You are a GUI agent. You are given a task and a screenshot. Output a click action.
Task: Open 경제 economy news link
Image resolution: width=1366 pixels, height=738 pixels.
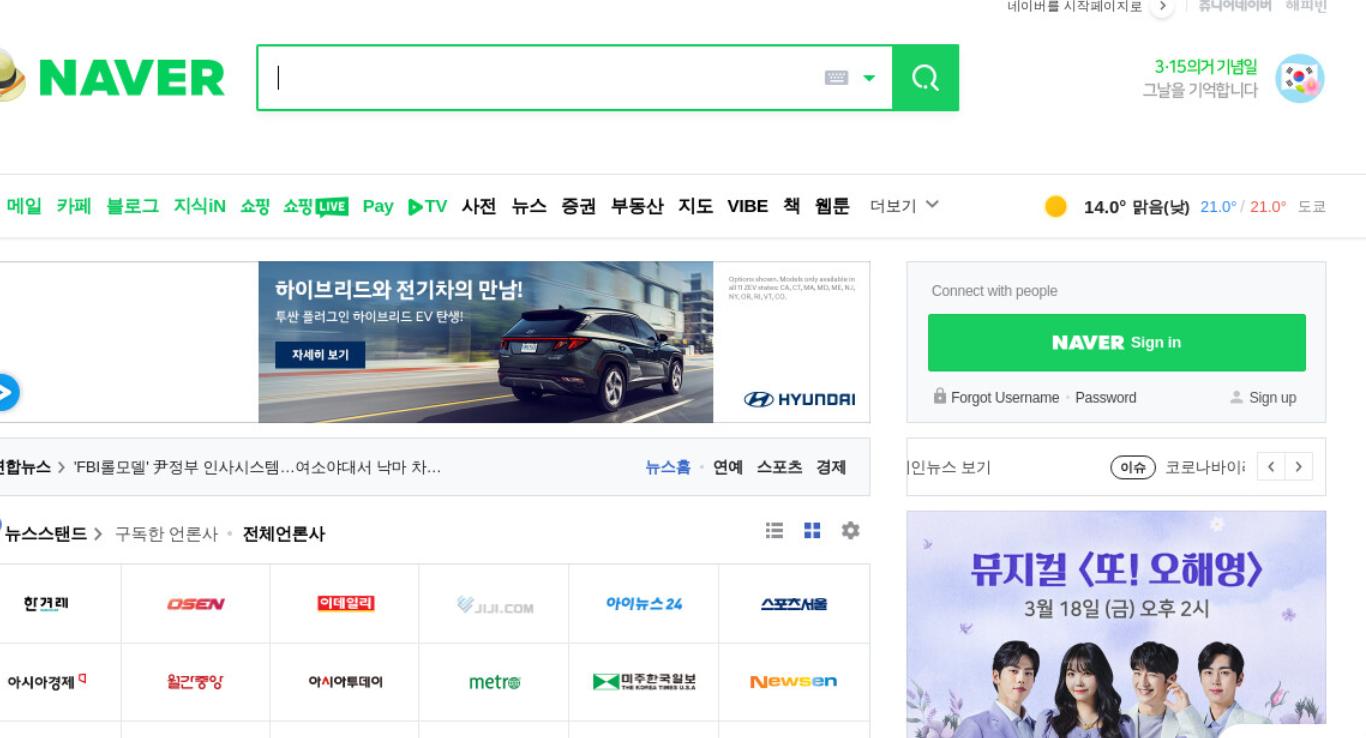click(831, 467)
